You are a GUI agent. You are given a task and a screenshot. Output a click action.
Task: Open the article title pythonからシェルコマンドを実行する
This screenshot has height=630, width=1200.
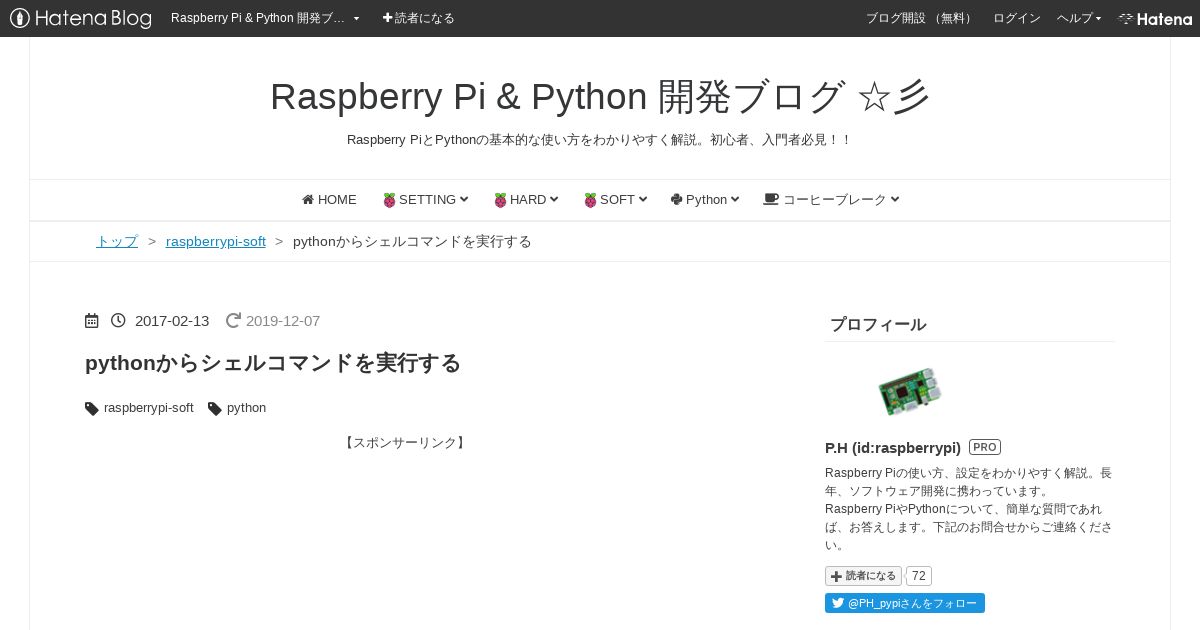[273, 363]
